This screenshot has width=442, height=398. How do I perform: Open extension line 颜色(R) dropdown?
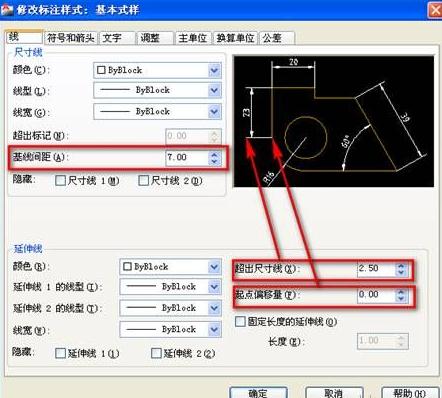pyautogui.click(x=170, y=267)
